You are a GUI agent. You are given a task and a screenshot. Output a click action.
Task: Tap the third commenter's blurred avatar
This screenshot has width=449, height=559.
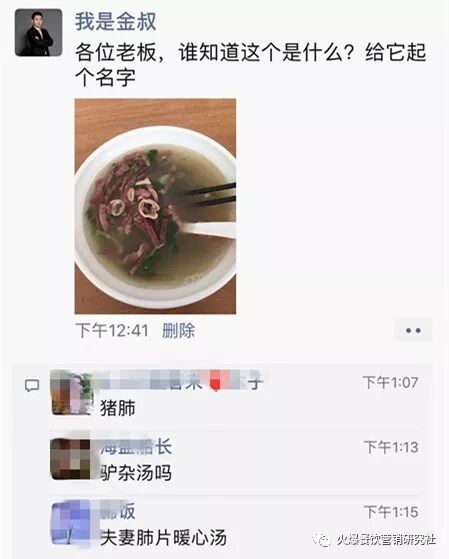click(71, 523)
